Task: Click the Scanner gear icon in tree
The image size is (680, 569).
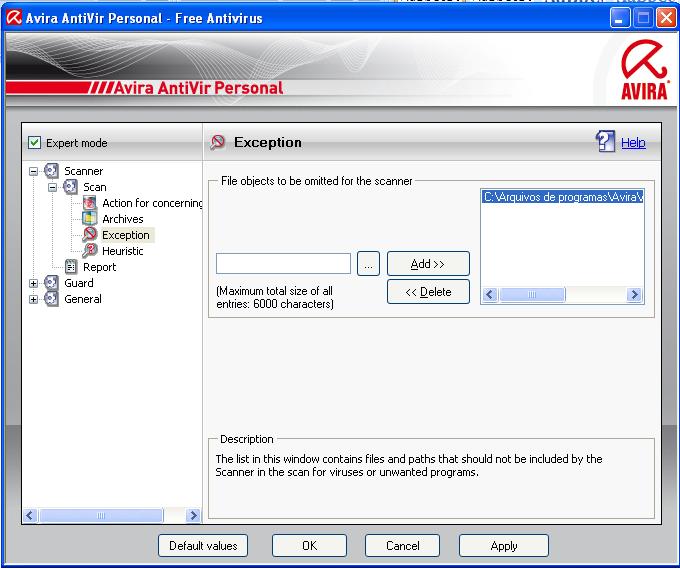Action: point(51,171)
